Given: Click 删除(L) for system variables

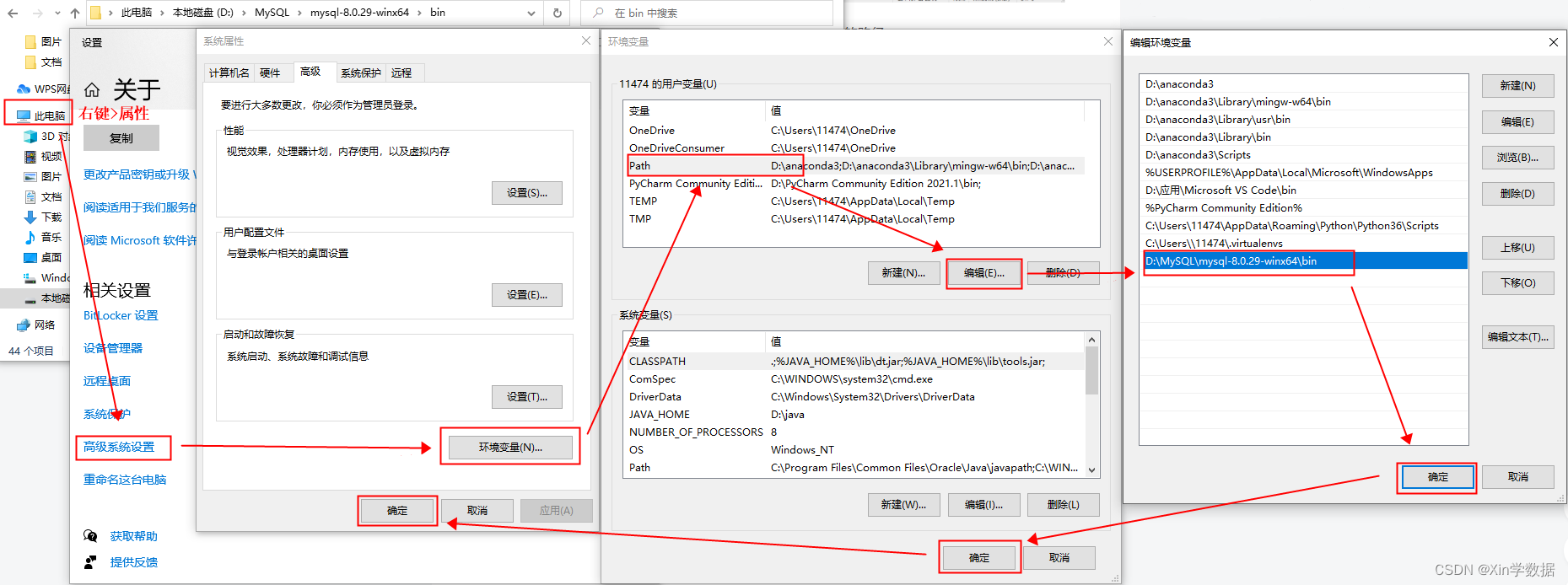Looking at the screenshot, I should click(1063, 505).
